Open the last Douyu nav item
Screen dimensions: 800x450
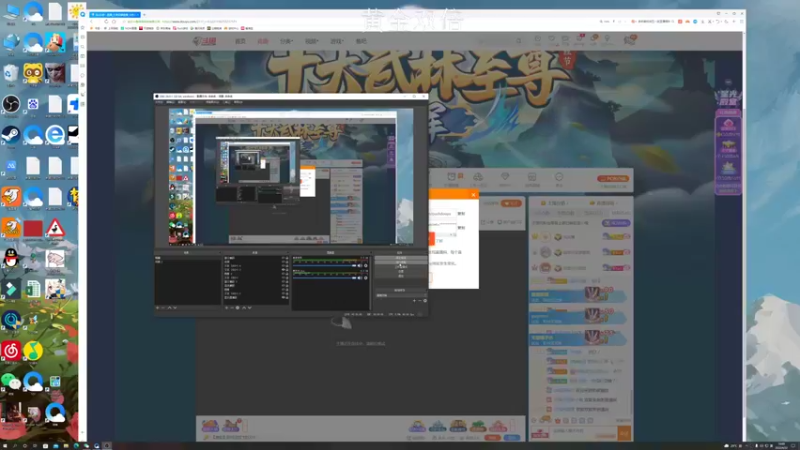click(361, 41)
